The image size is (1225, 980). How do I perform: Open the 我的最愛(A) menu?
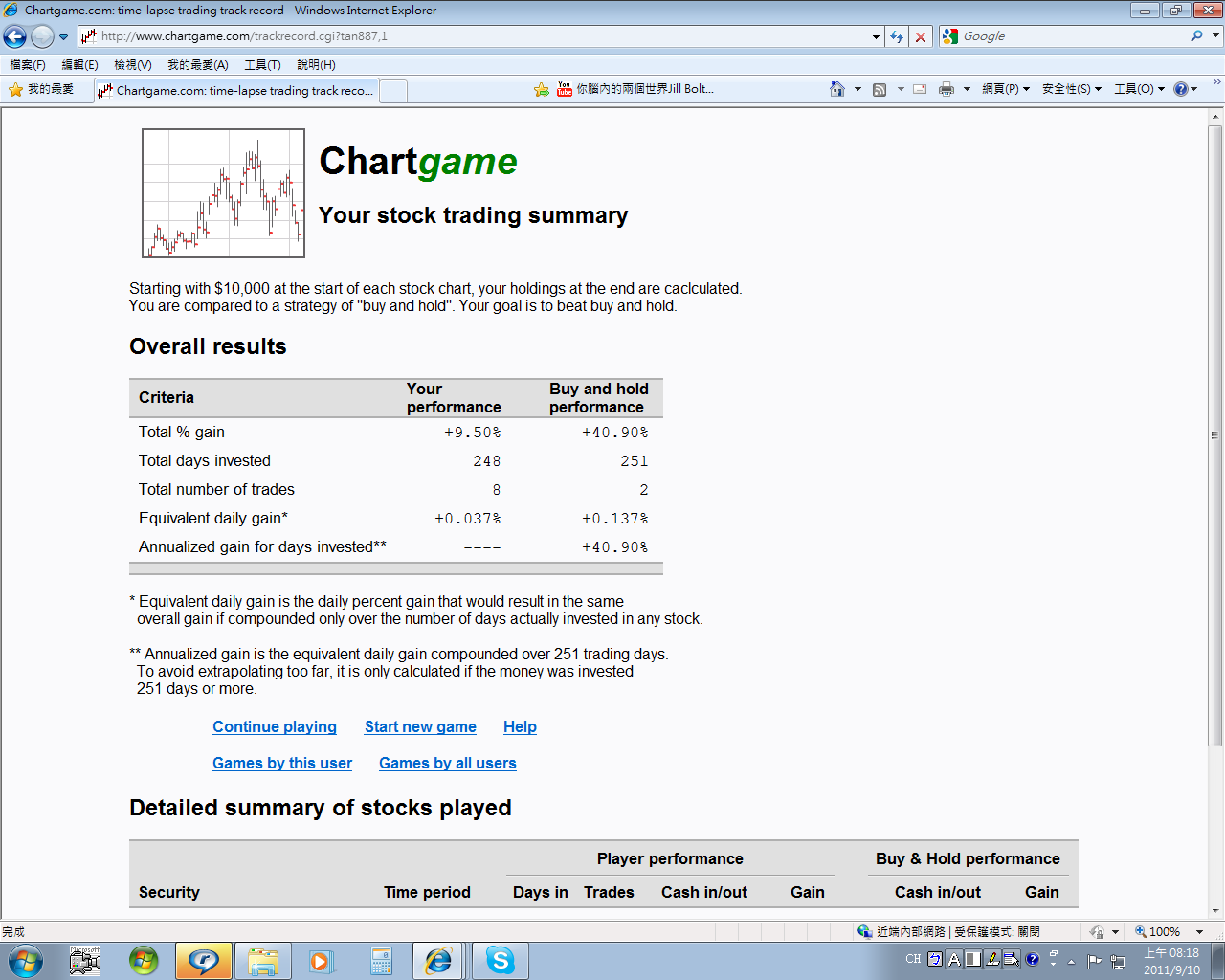pyautogui.click(x=198, y=65)
